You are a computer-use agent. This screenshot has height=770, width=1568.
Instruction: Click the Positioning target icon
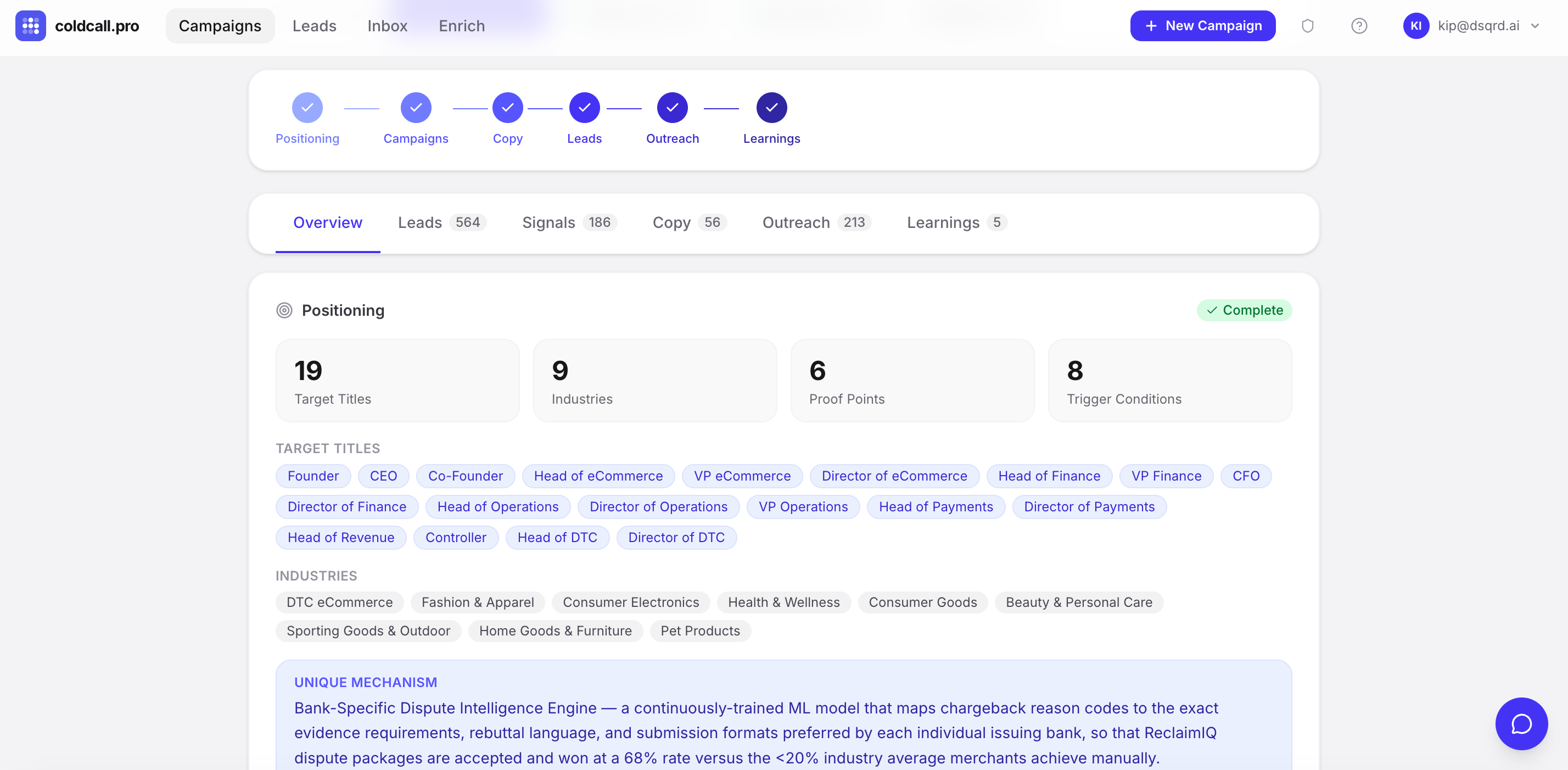tap(284, 310)
